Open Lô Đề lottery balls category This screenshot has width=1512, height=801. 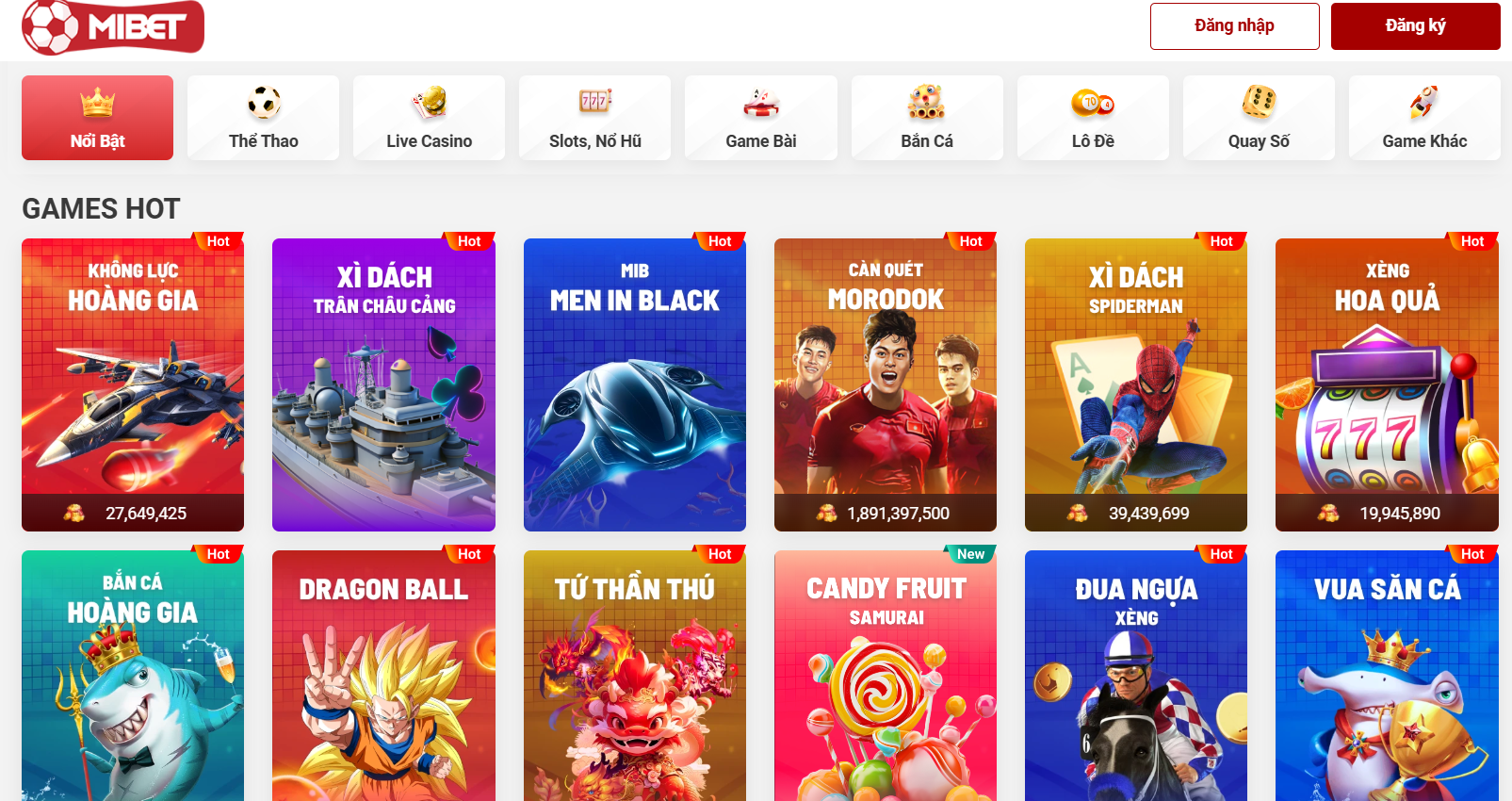[x=1093, y=118]
